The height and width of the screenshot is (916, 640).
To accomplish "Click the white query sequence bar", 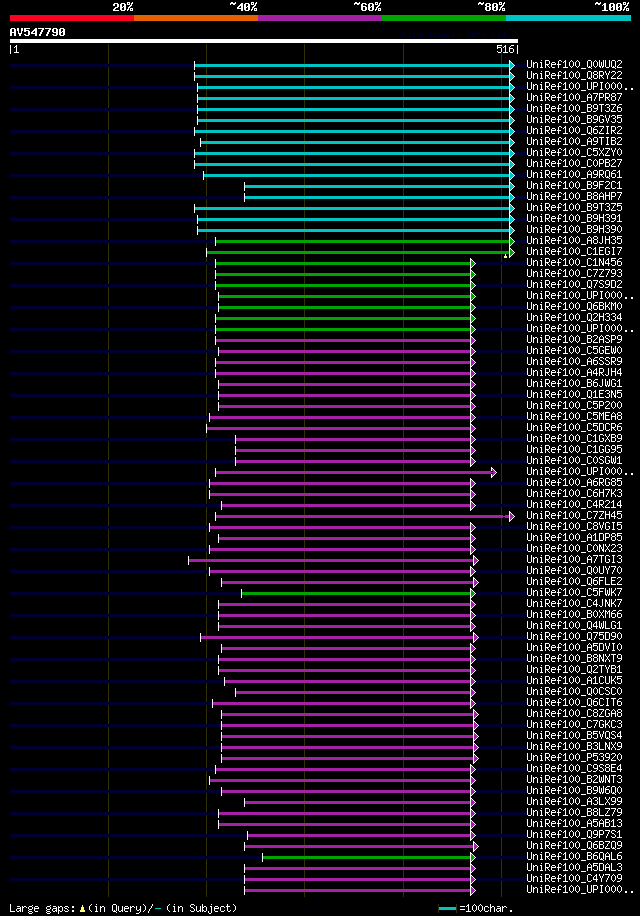I will pos(263,41).
